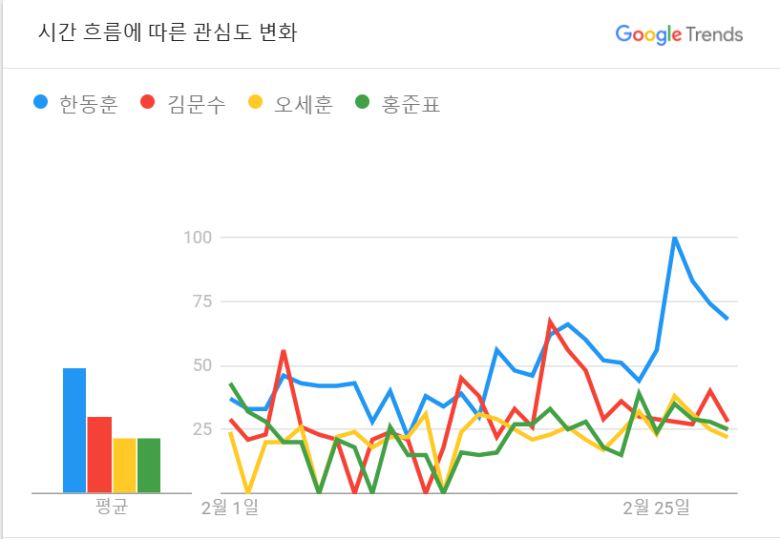Click the blue average bar
Viewport: 780px width, 539px height.
(75, 430)
